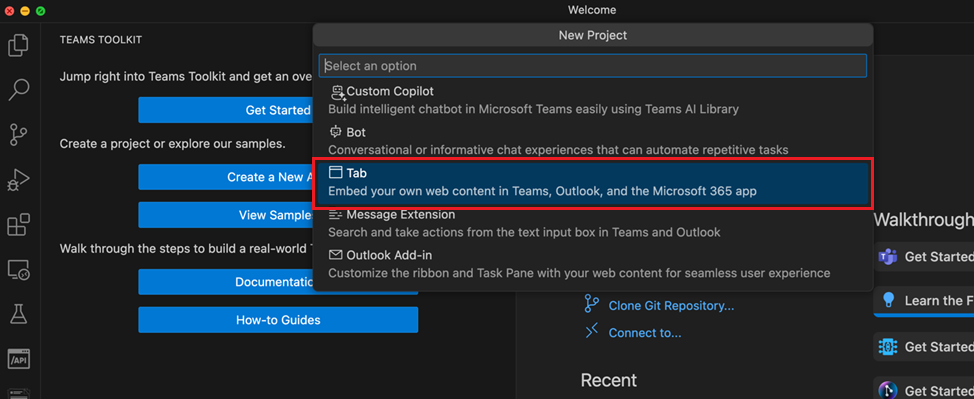Click the Tab window icon
The image size is (974, 399).
335,173
